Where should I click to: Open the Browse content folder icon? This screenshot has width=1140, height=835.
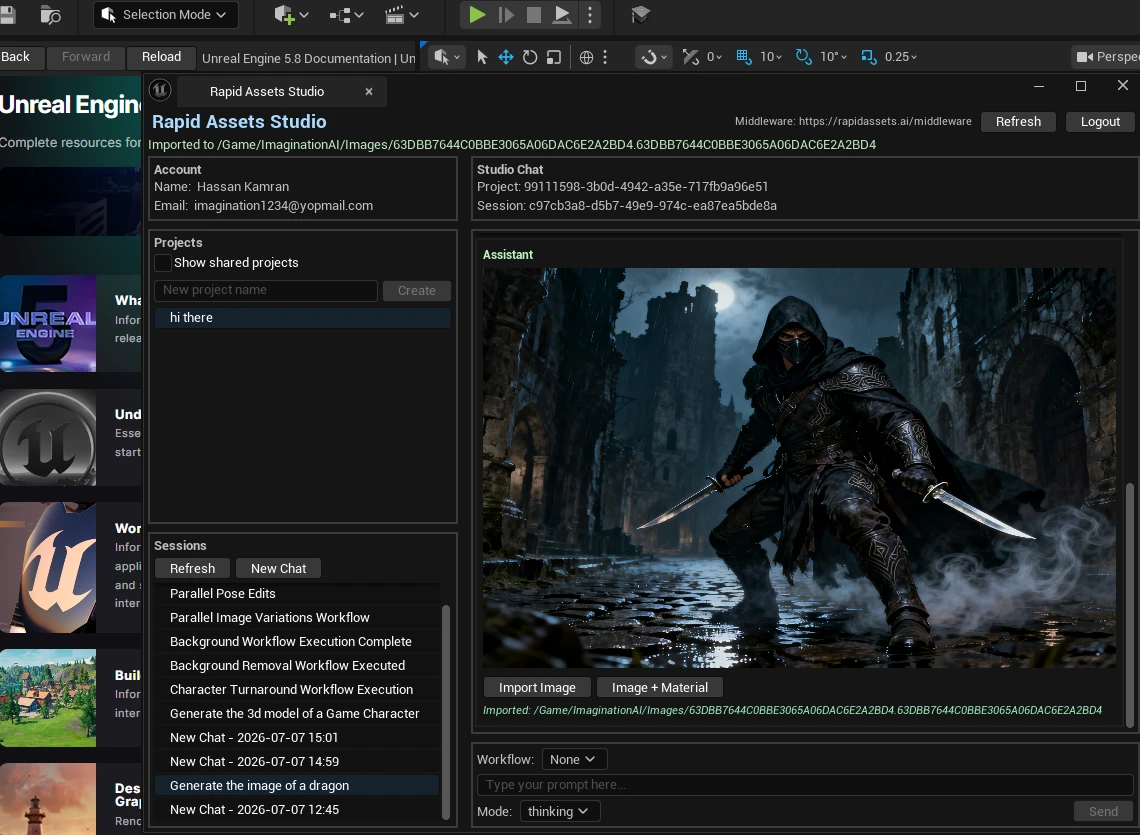click(50, 15)
